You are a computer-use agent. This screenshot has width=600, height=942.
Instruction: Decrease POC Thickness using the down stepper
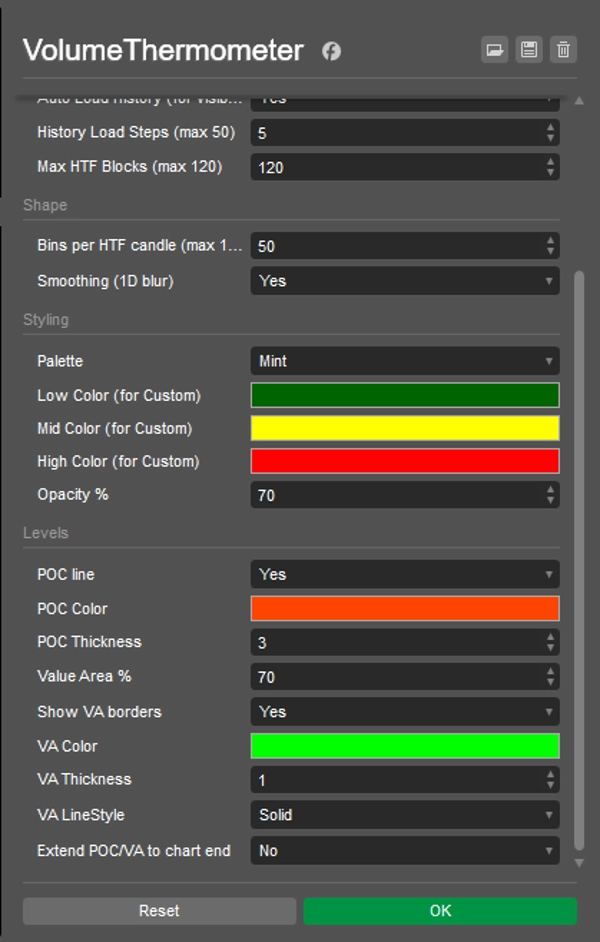point(551,646)
